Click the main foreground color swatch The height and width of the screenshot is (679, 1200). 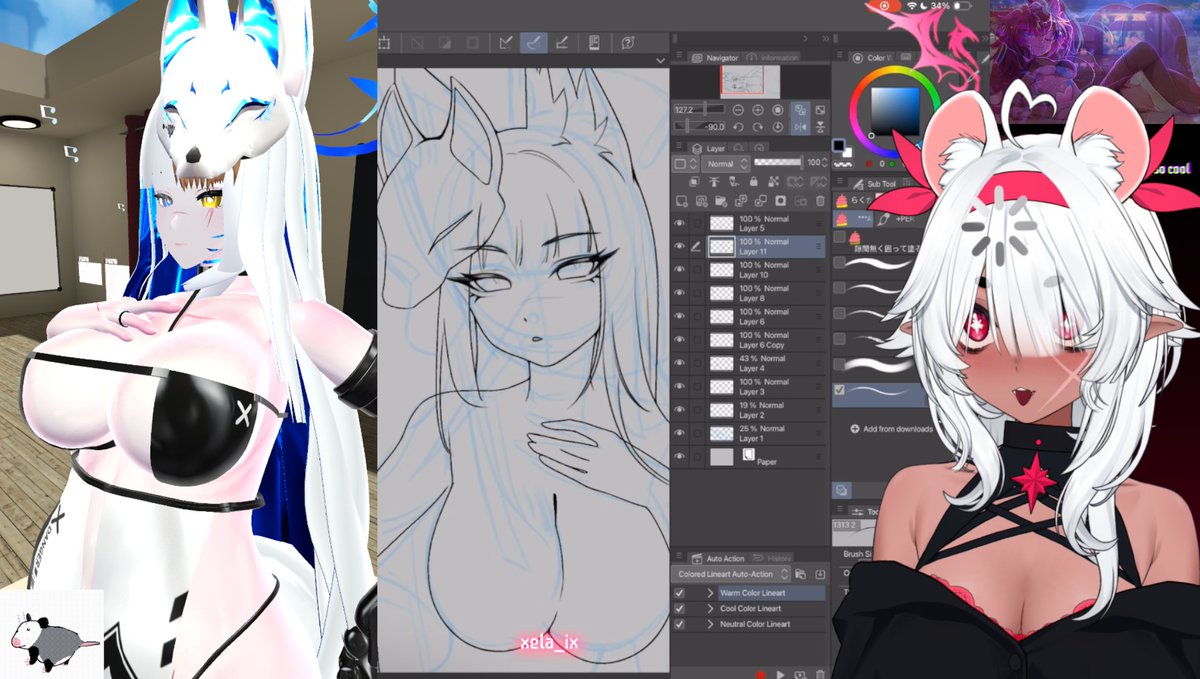(839, 144)
